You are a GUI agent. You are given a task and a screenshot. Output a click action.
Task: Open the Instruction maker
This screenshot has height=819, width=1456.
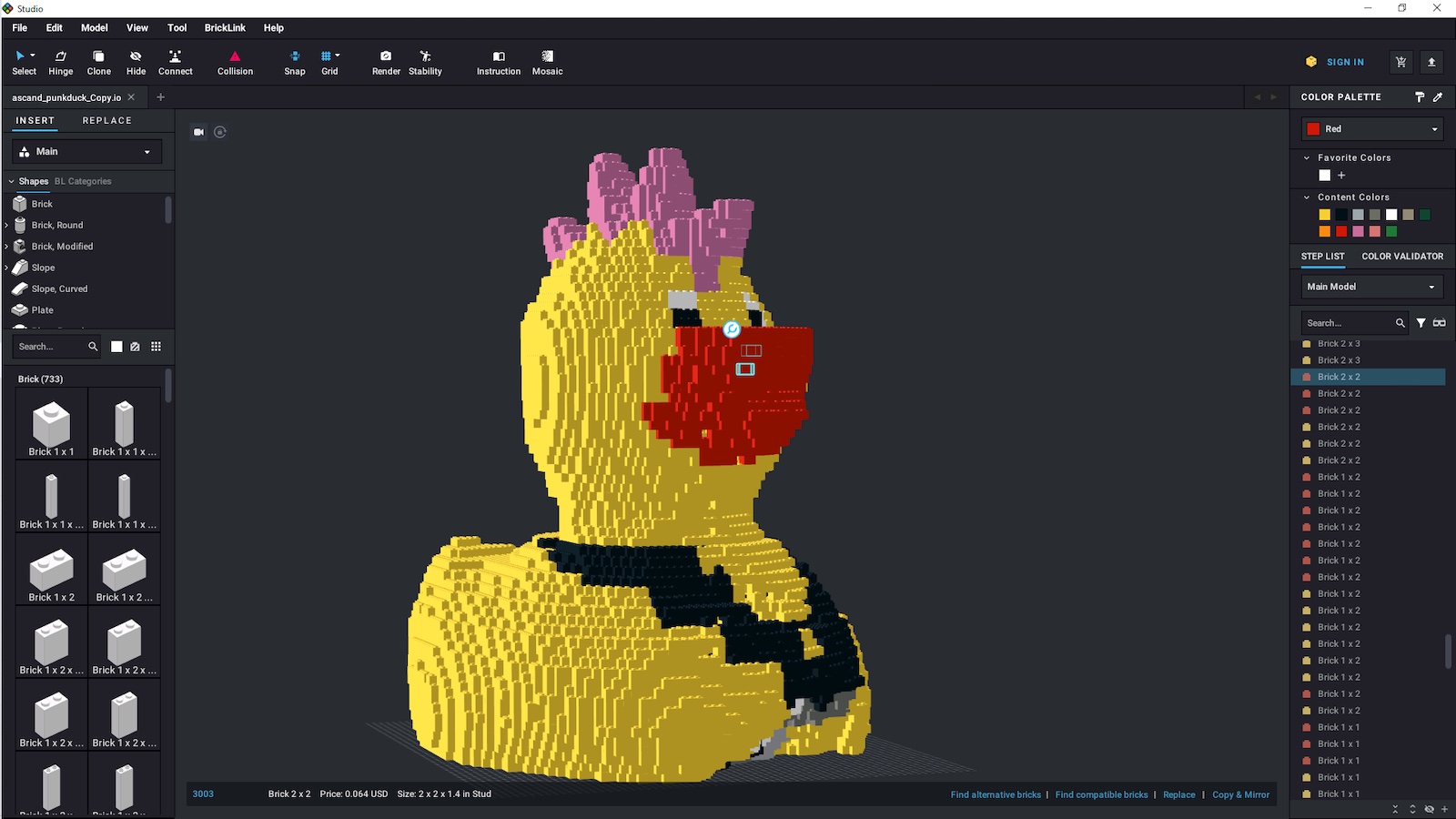499,62
